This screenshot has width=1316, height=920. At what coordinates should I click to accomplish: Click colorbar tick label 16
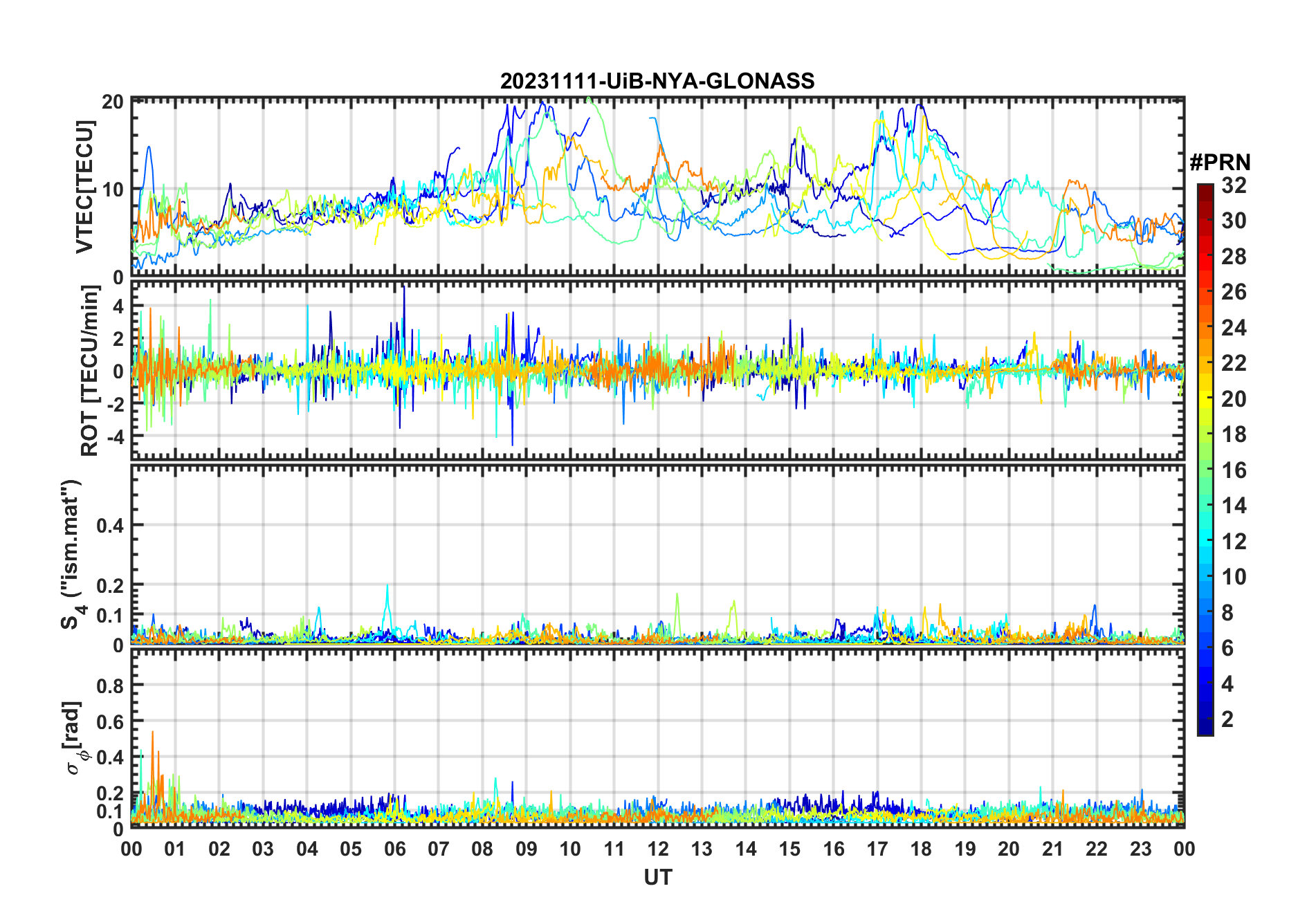(x=1234, y=470)
